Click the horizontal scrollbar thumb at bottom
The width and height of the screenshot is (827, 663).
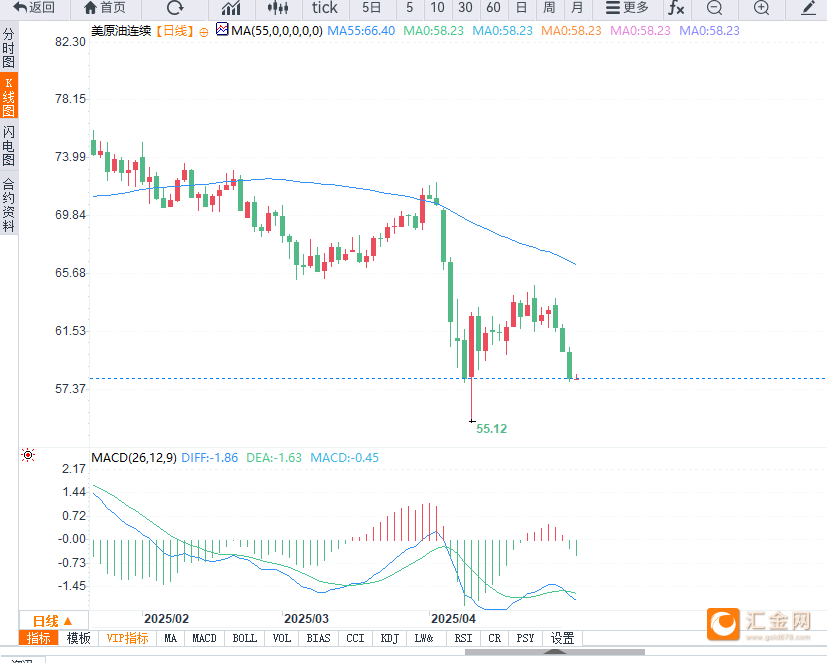pyautogui.click(x=555, y=652)
